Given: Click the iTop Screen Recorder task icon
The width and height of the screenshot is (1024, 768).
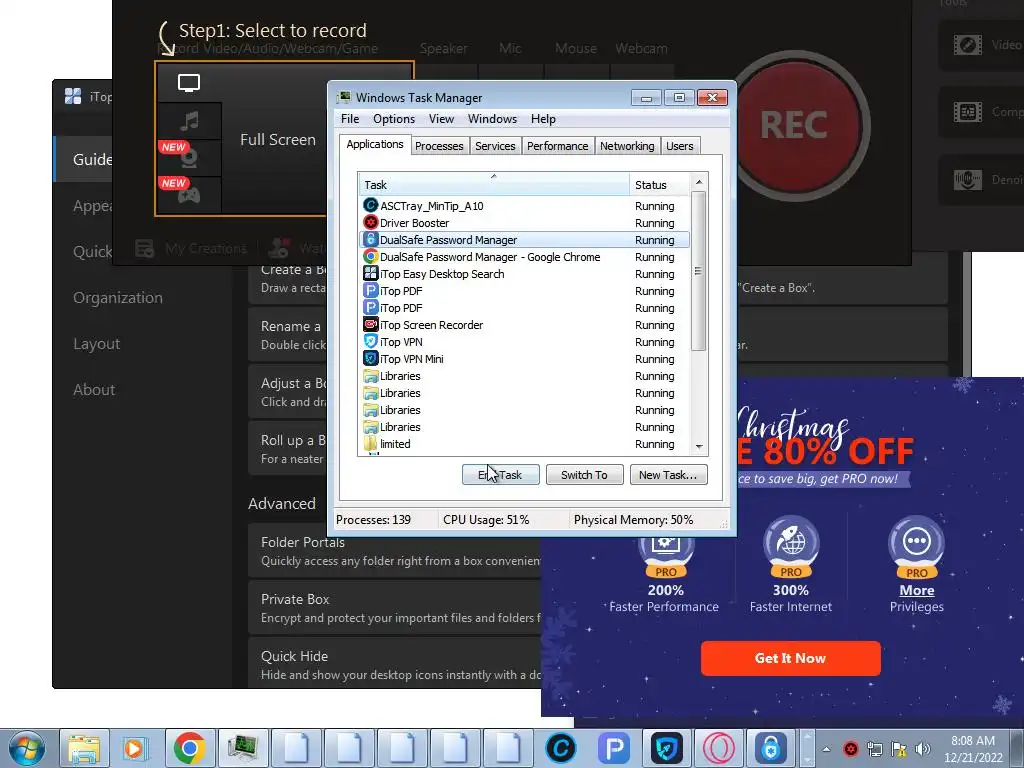Looking at the screenshot, I should click(x=370, y=325).
